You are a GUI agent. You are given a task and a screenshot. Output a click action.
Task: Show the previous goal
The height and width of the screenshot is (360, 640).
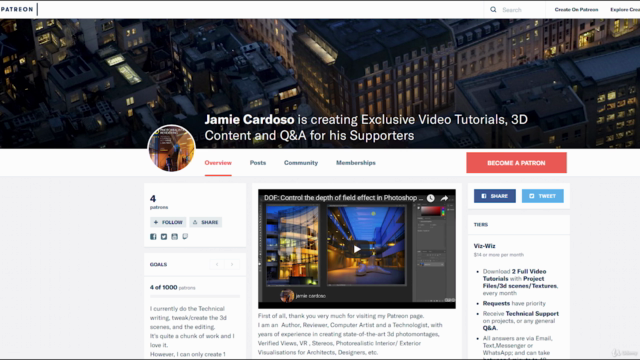217,264
